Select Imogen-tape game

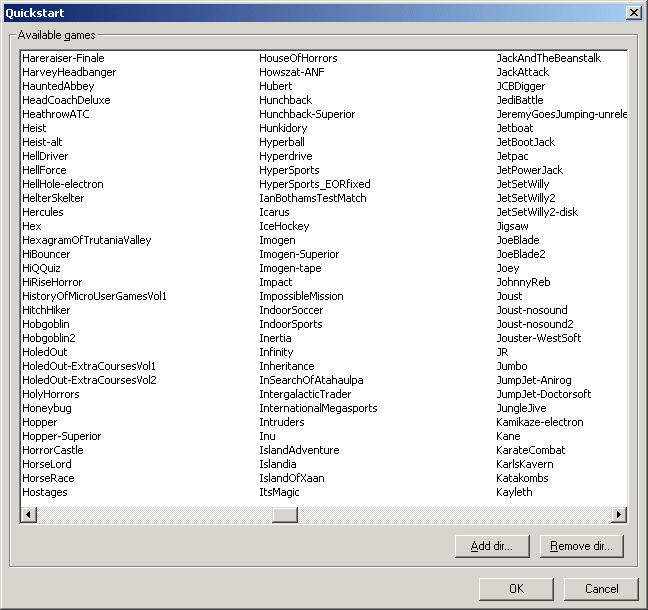click(290, 268)
